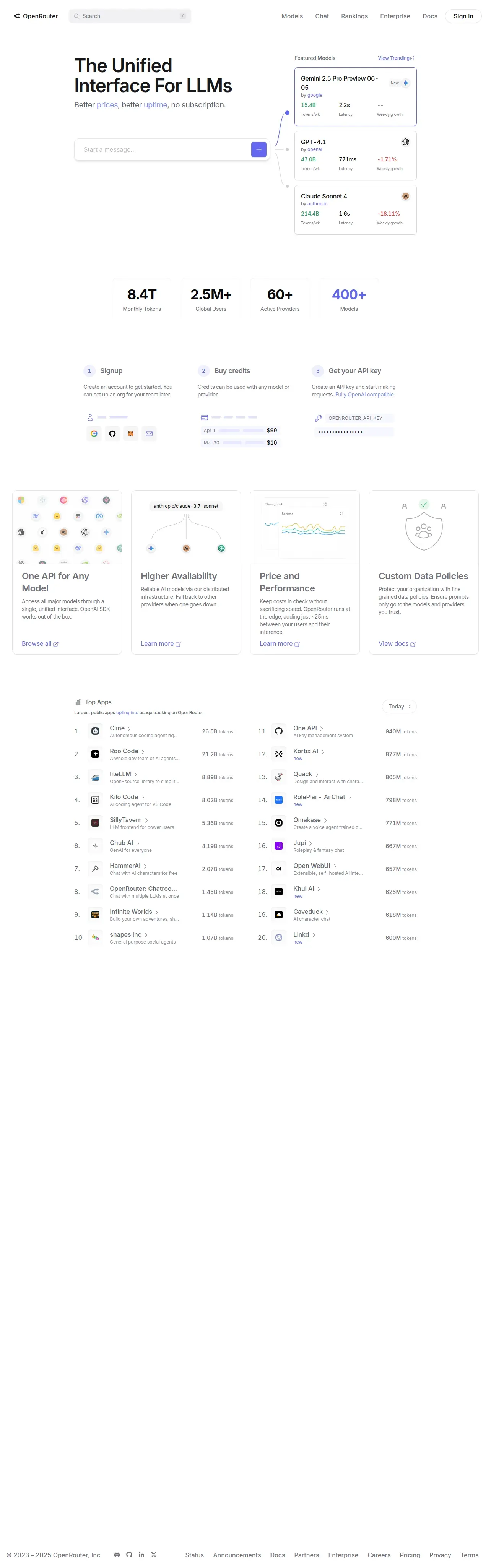Click Learn more under Higher Availability
The image size is (491, 1568).
(x=161, y=643)
